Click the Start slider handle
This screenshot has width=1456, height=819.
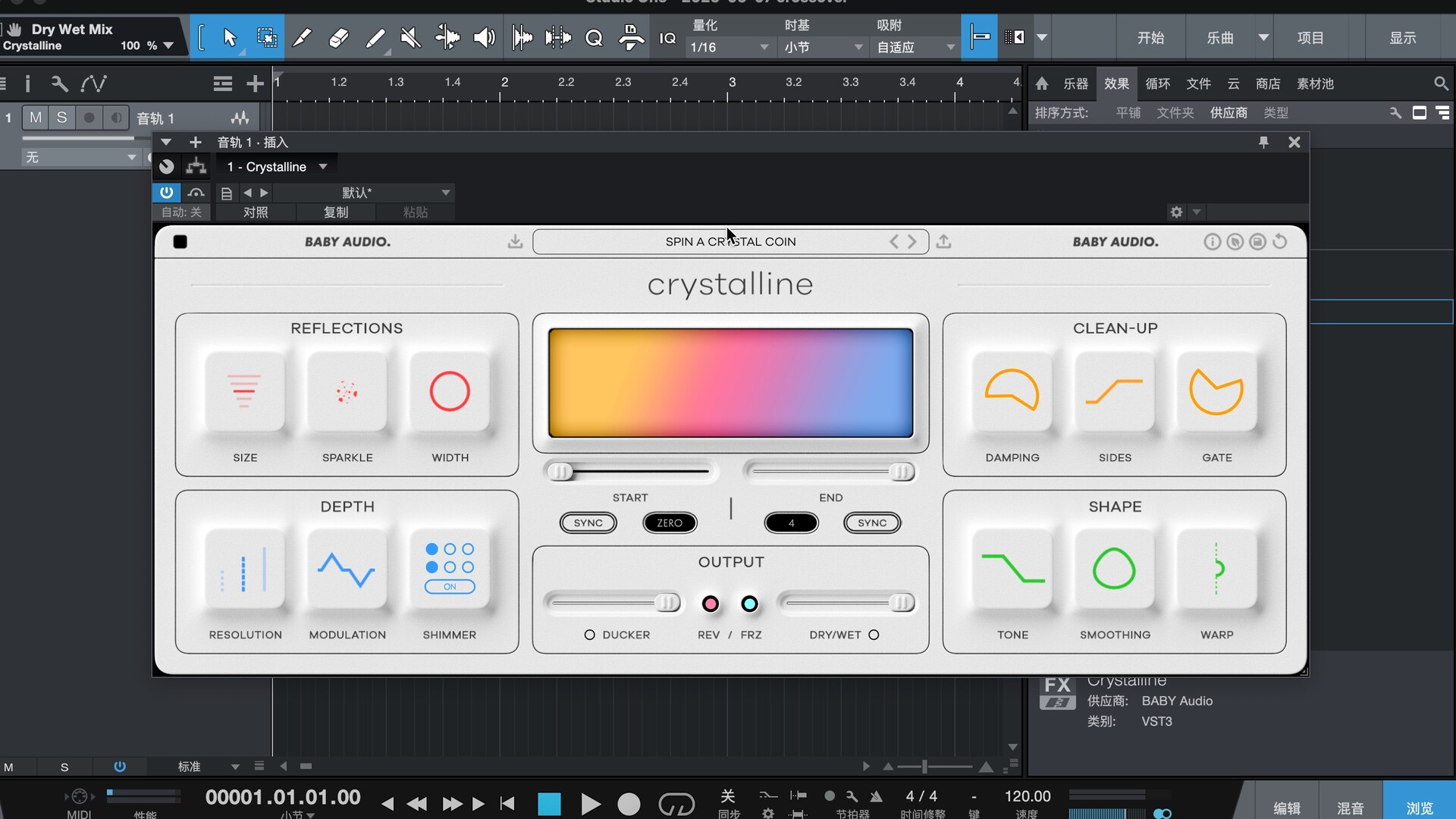pyautogui.click(x=560, y=472)
